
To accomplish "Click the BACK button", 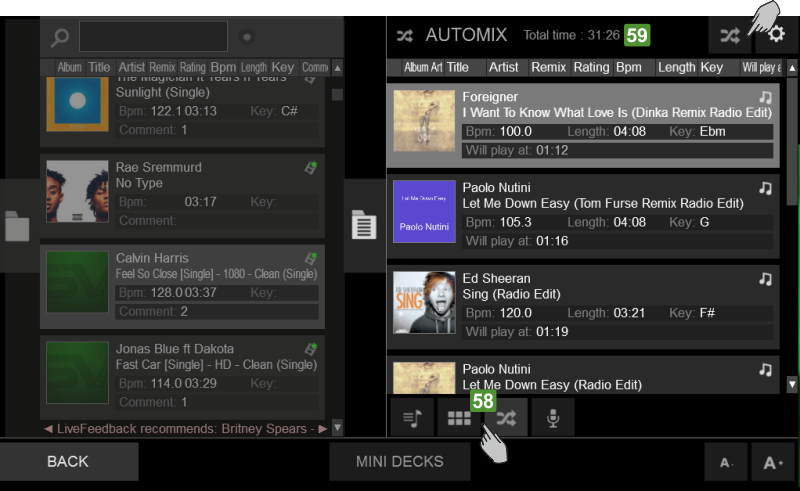I will tap(68, 462).
